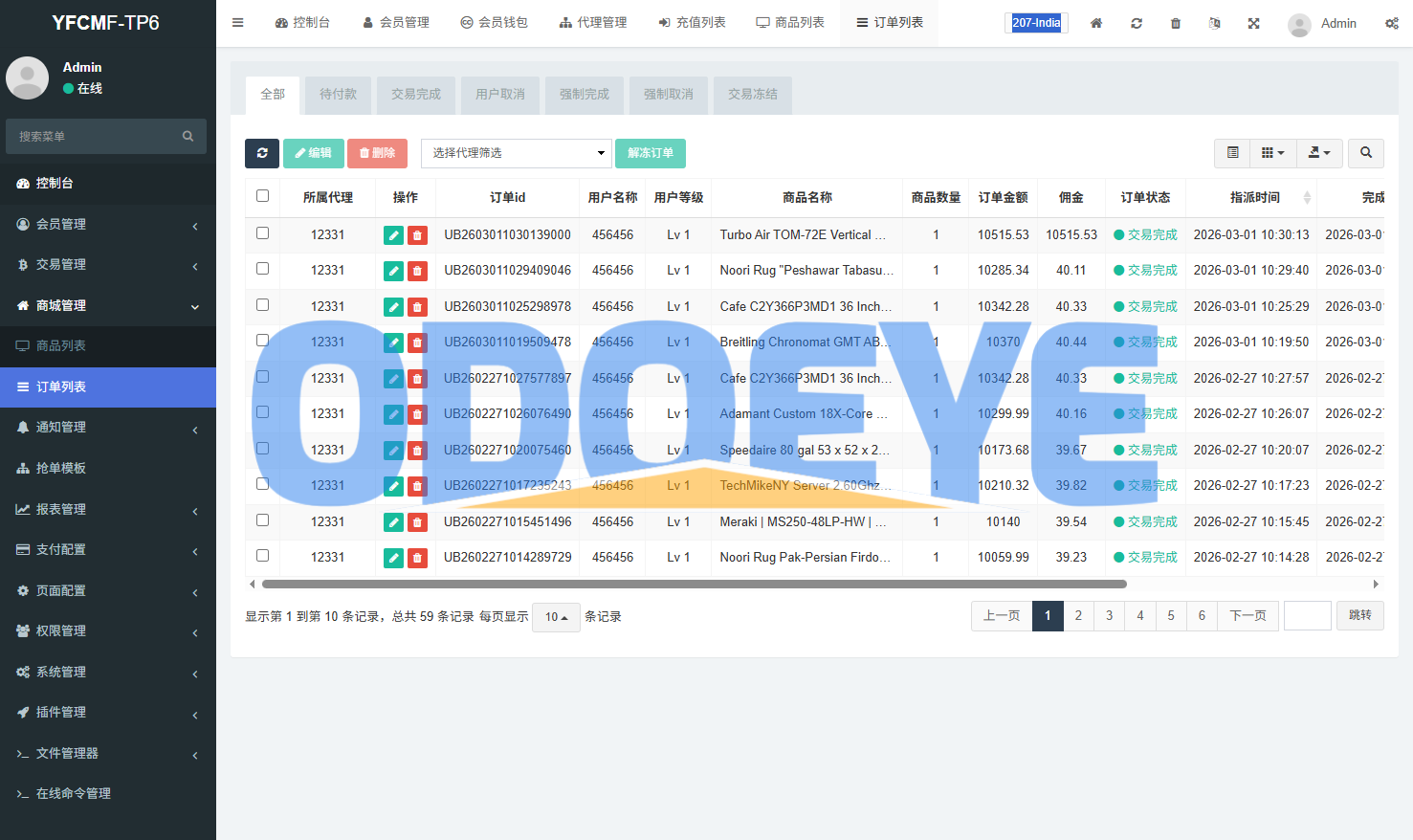1413x840 pixels.
Task: Click the horizontal scrollbar below the table
Action: coord(694,584)
